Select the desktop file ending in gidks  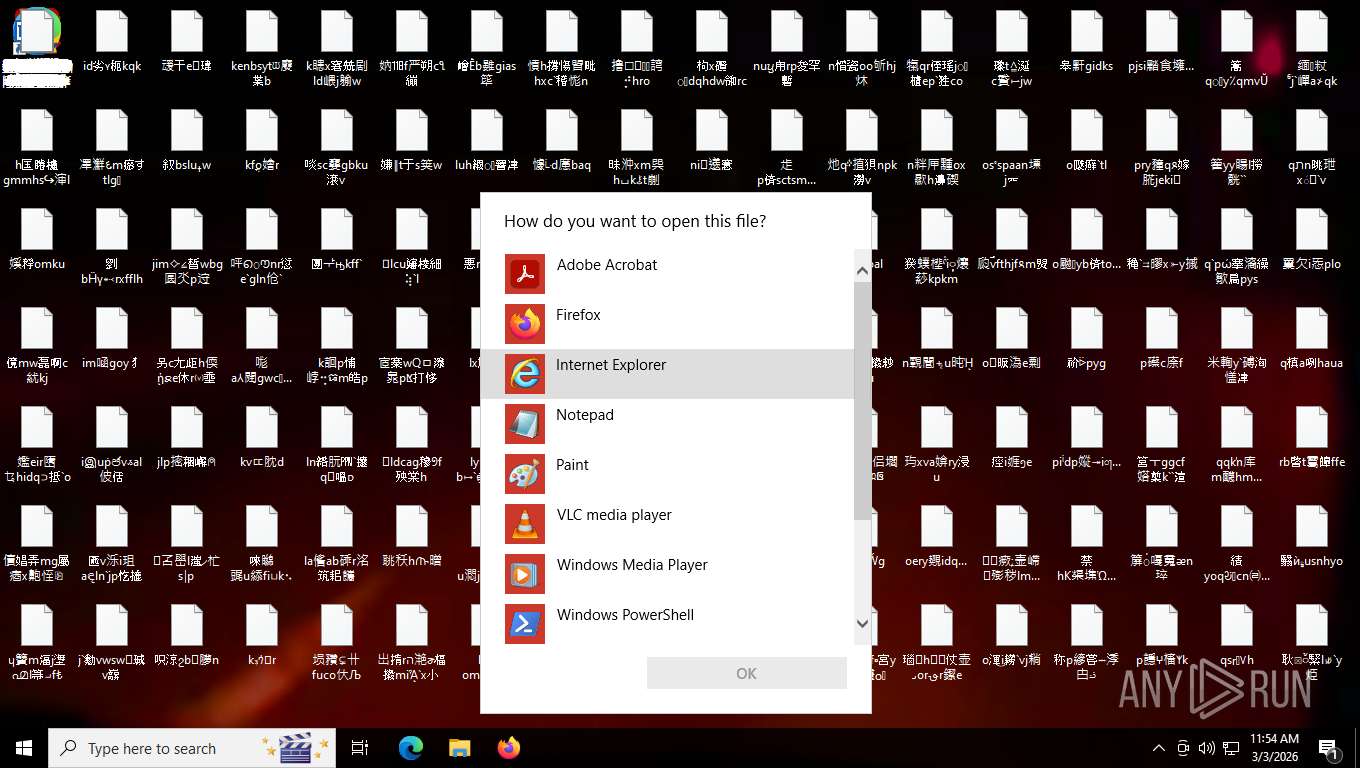tap(1086, 42)
